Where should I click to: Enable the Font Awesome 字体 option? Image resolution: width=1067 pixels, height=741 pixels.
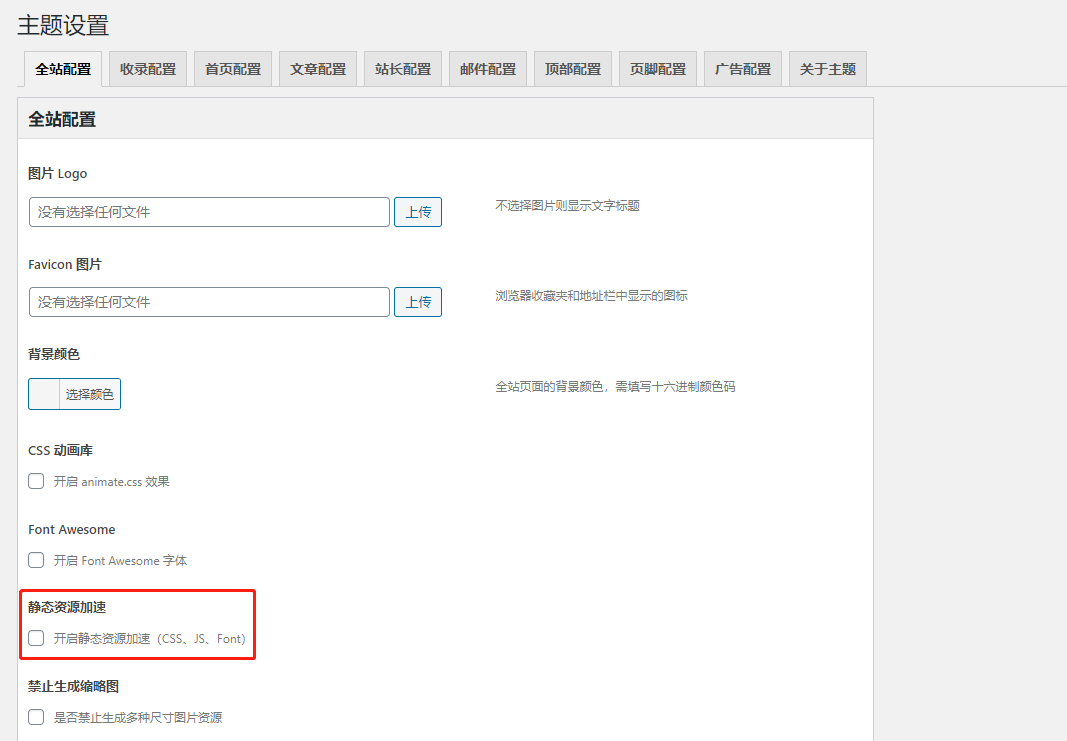[36, 560]
